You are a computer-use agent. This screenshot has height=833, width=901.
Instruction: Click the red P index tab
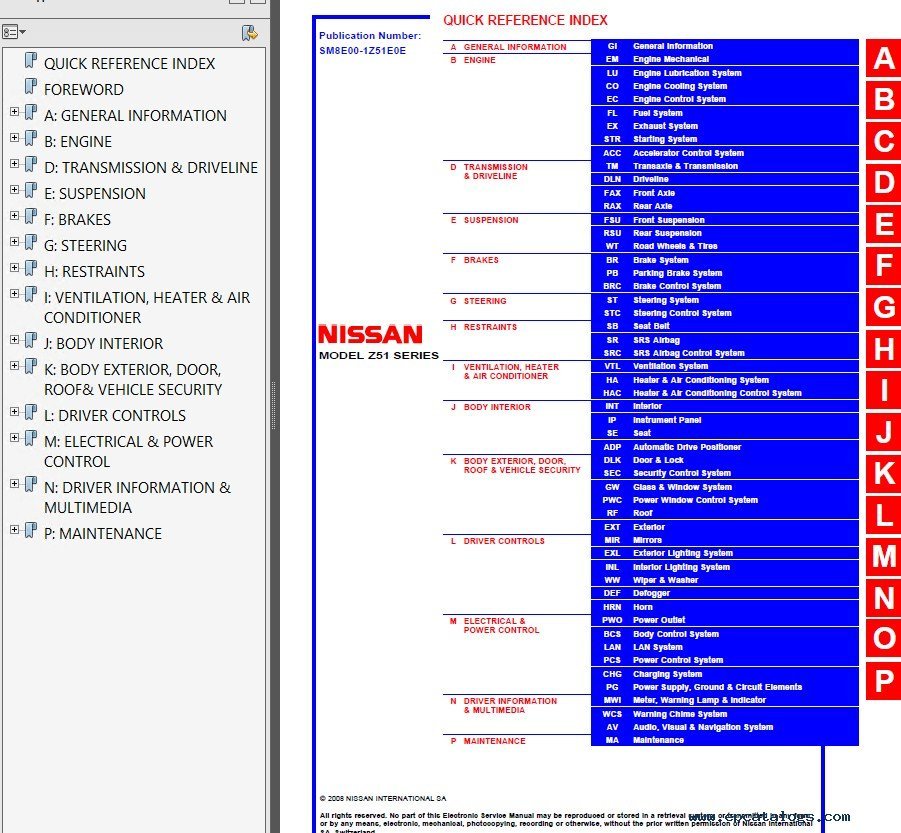883,681
